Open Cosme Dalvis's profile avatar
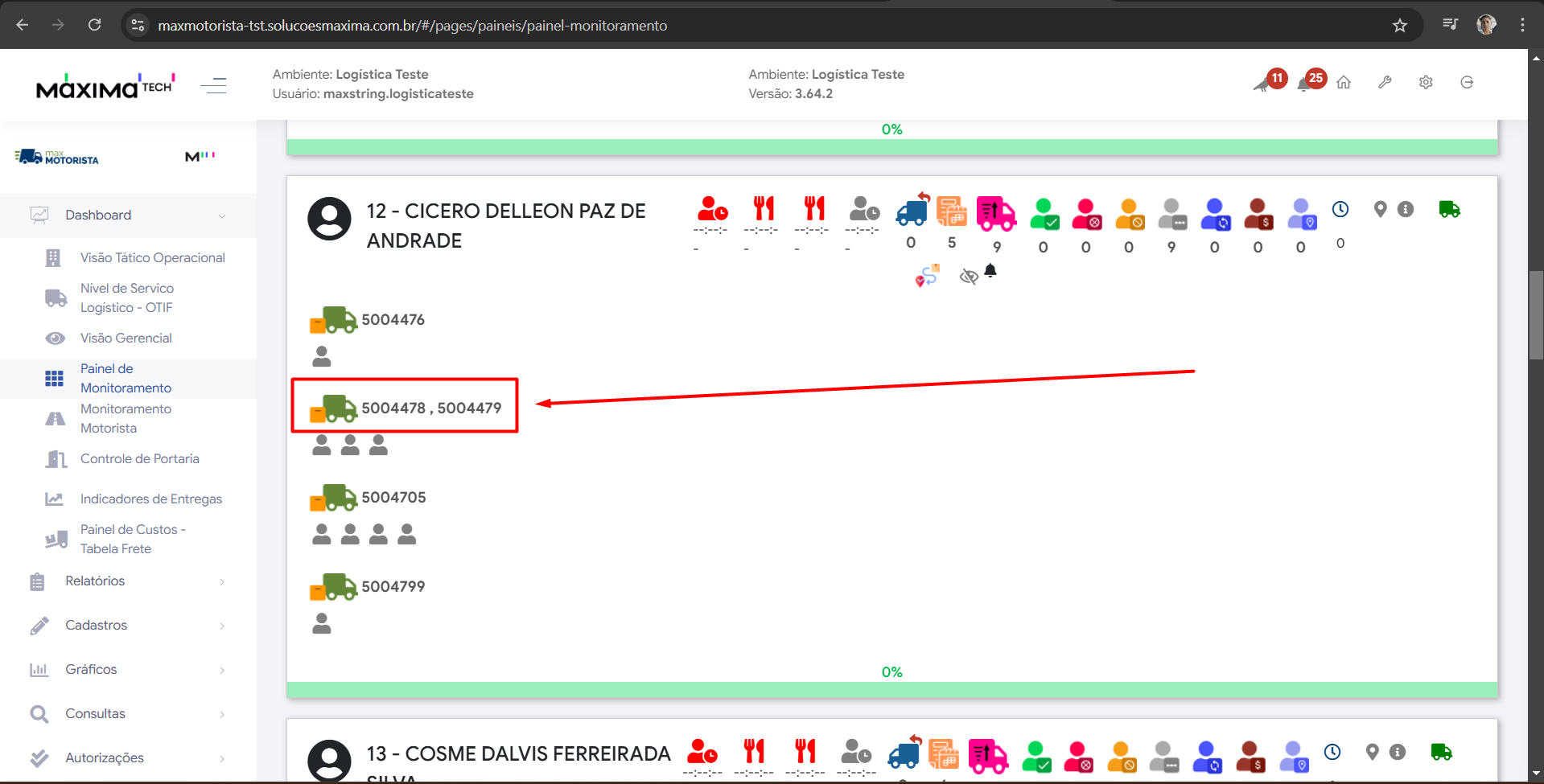This screenshot has width=1544, height=784. point(330,761)
